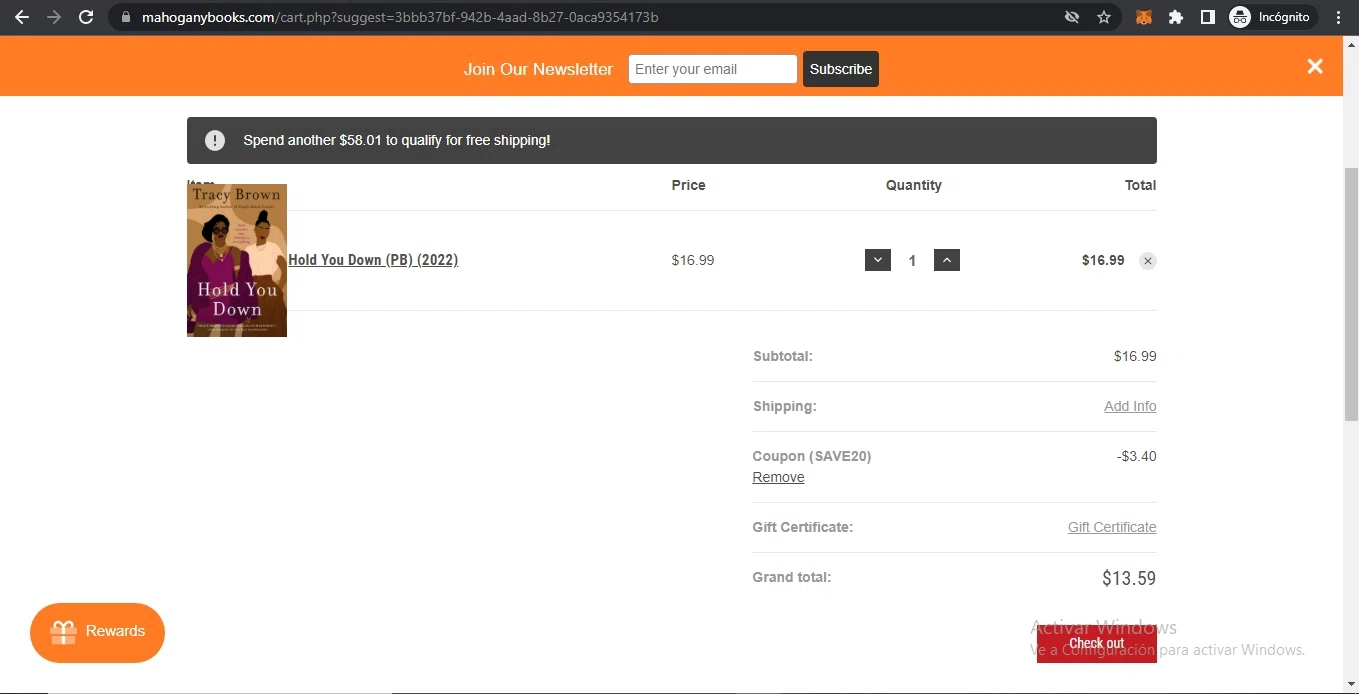Toggle the browser side panel
This screenshot has height=694, width=1359.
pyautogui.click(x=1208, y=17)
